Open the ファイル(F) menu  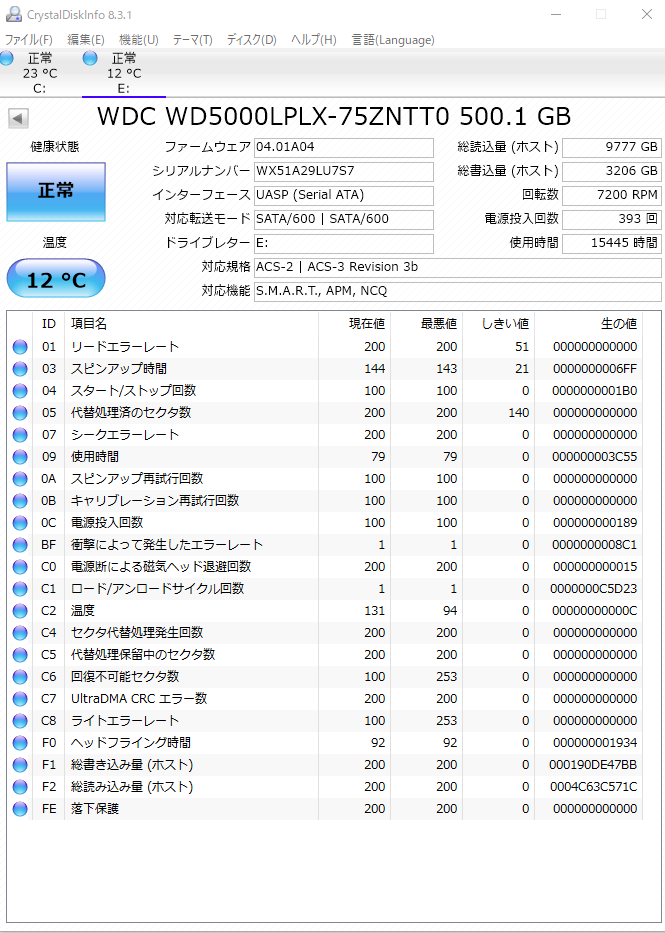[29, 40]
